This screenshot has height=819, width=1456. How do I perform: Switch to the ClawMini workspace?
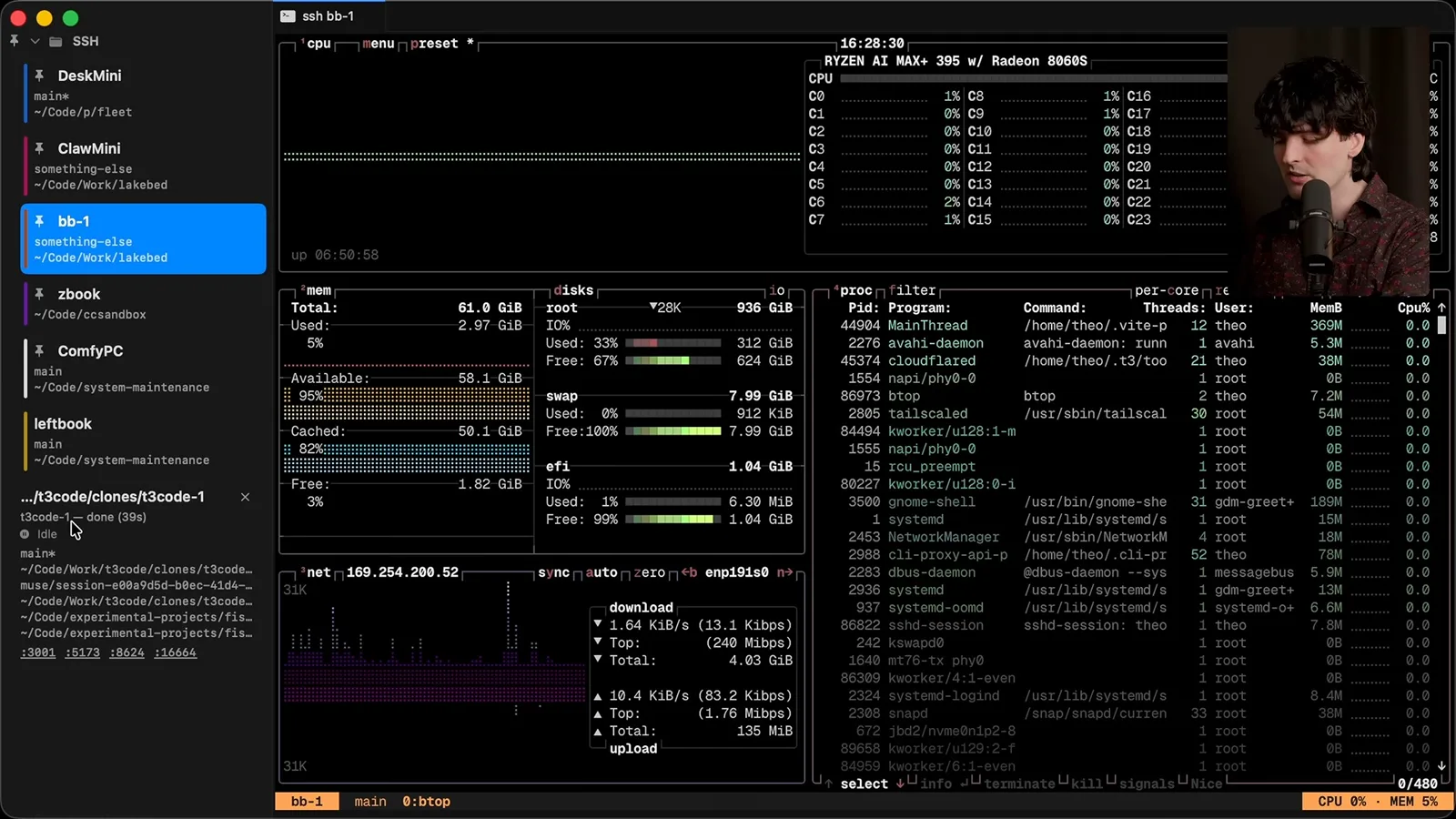[144, 166]
